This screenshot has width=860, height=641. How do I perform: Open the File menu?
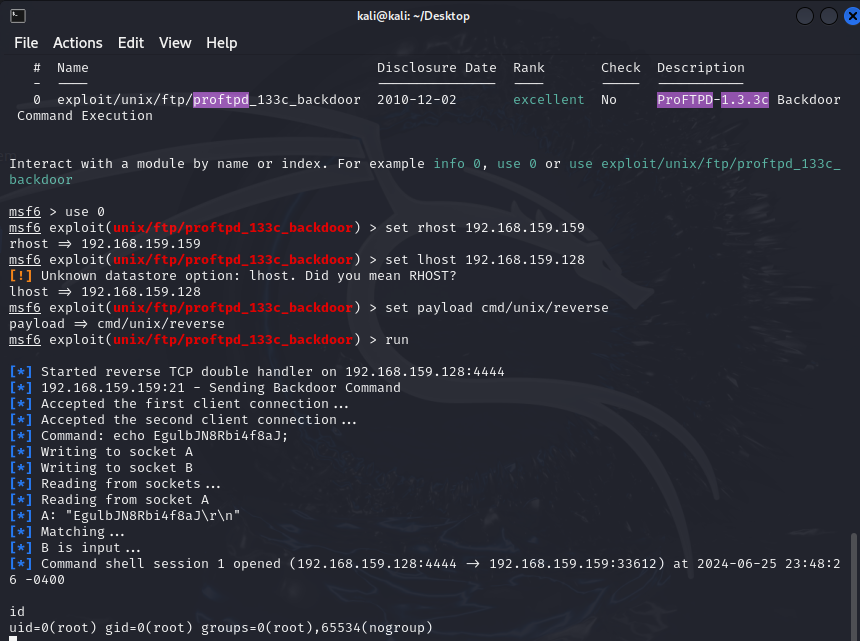(26, 43)
